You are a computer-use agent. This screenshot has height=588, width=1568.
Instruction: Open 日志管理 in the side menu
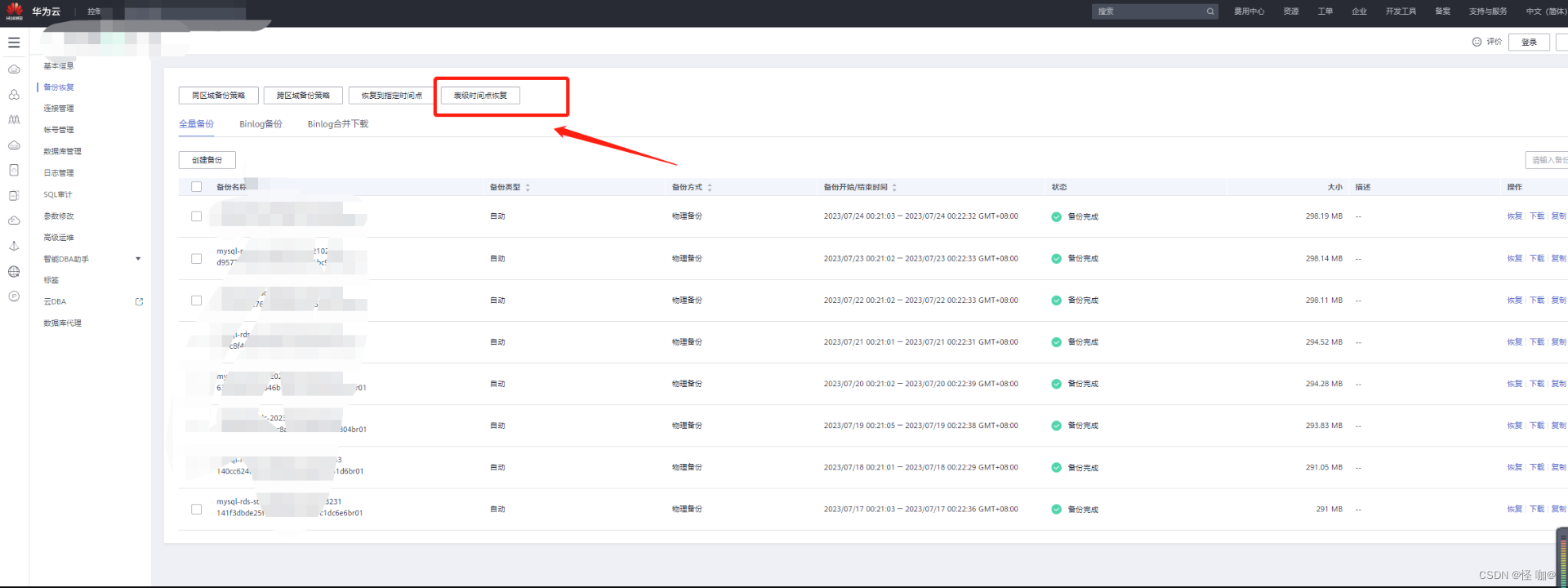click(59, 173)
